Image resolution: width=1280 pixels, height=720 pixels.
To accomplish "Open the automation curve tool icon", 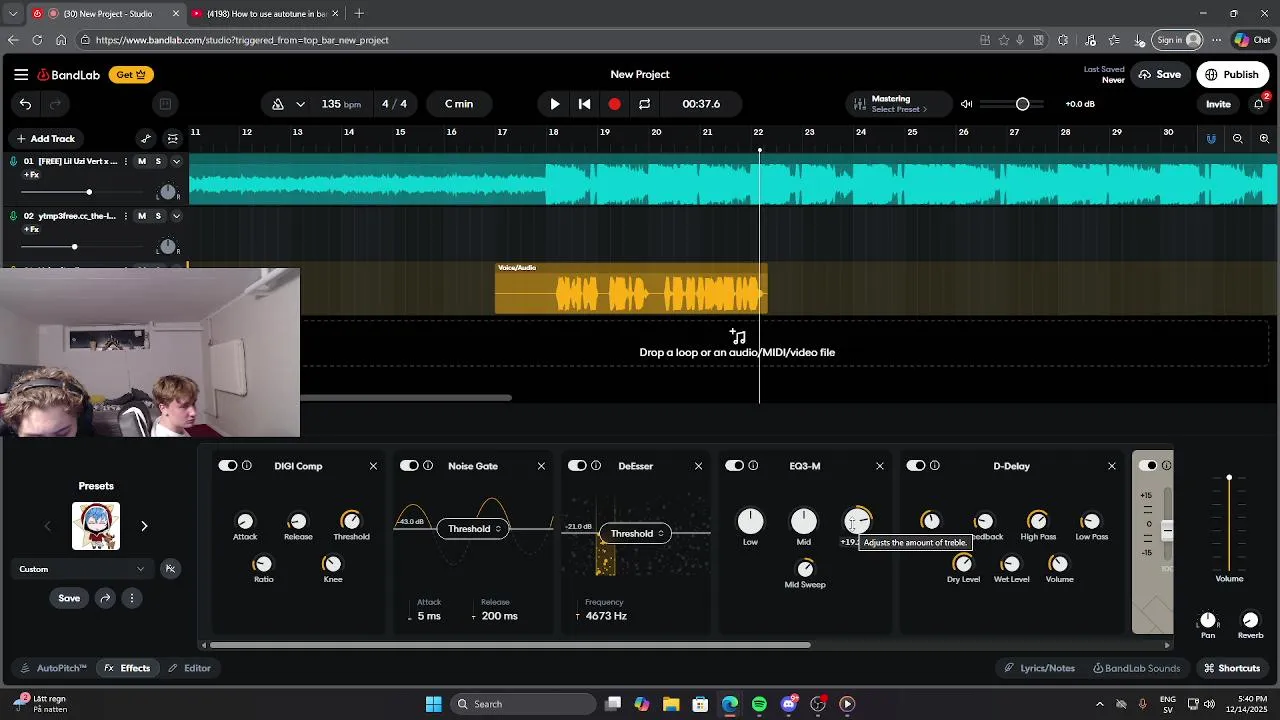I will (x=146, y=139).
